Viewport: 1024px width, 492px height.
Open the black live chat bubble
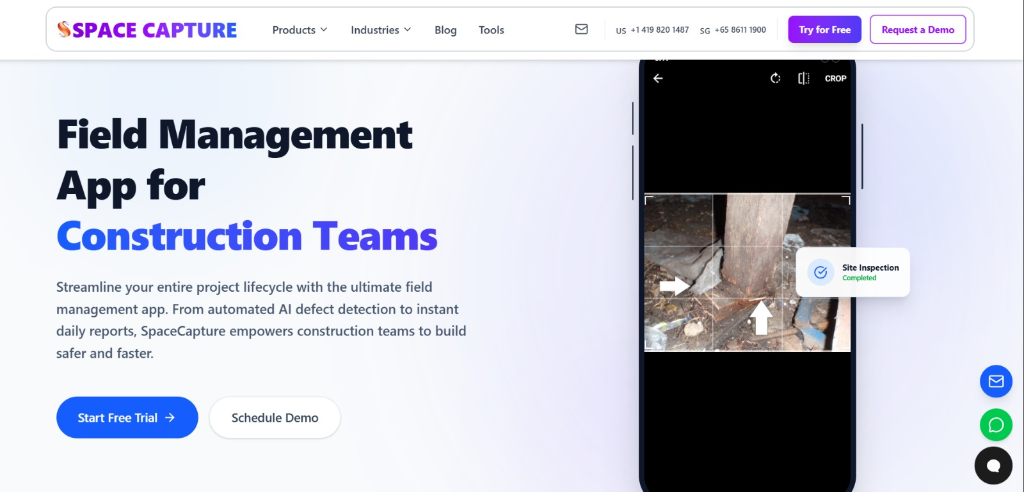993,466
